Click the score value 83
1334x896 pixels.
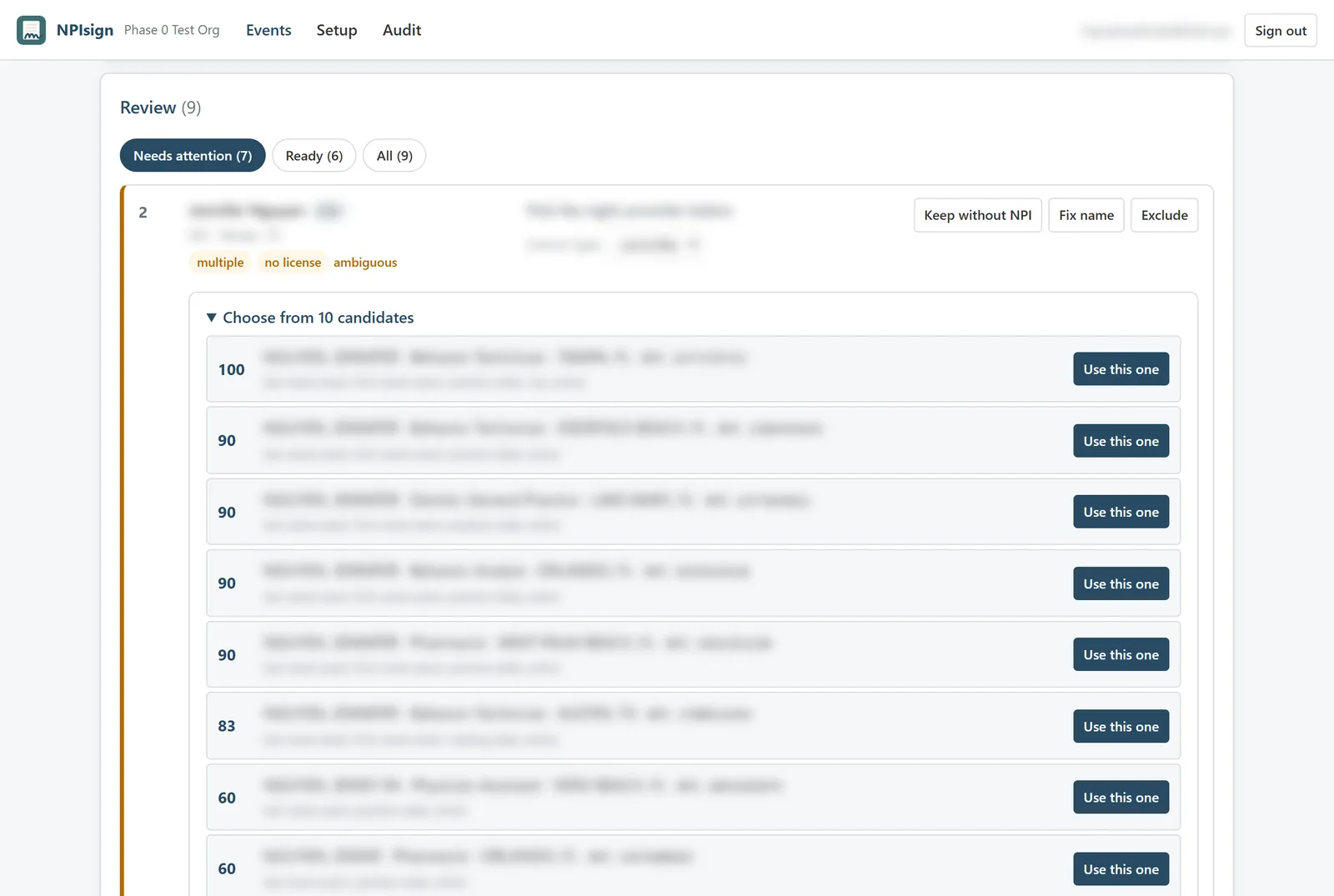click(x=227, y=726)
